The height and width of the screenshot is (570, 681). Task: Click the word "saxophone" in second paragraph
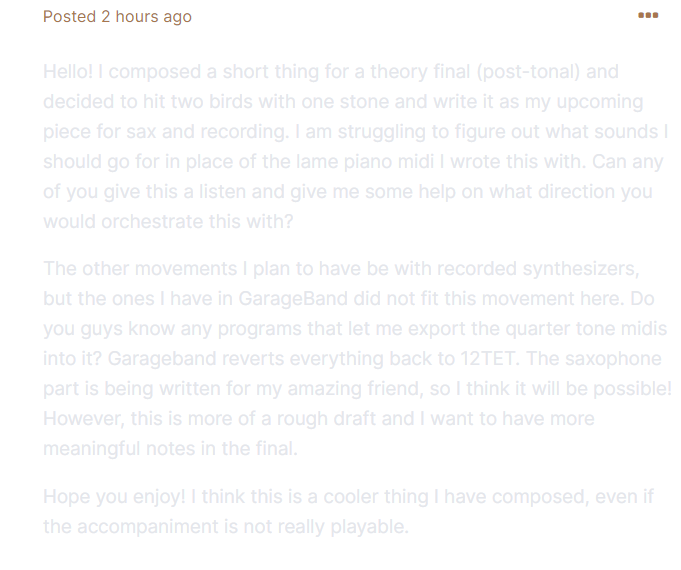pos(613,359)
